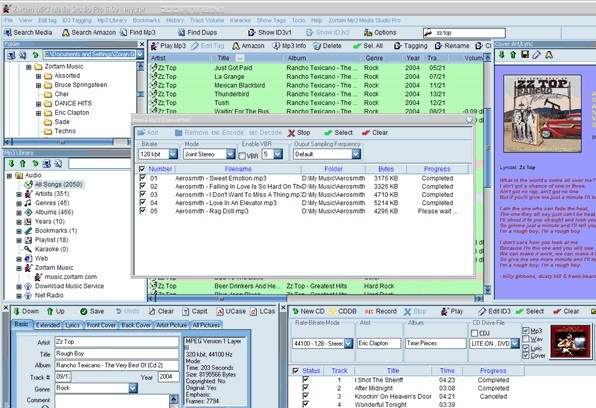Toggle the Number column header checkbox
This screenshot has width=596, height=408.
pyautogui.click(x=142, y=169)
